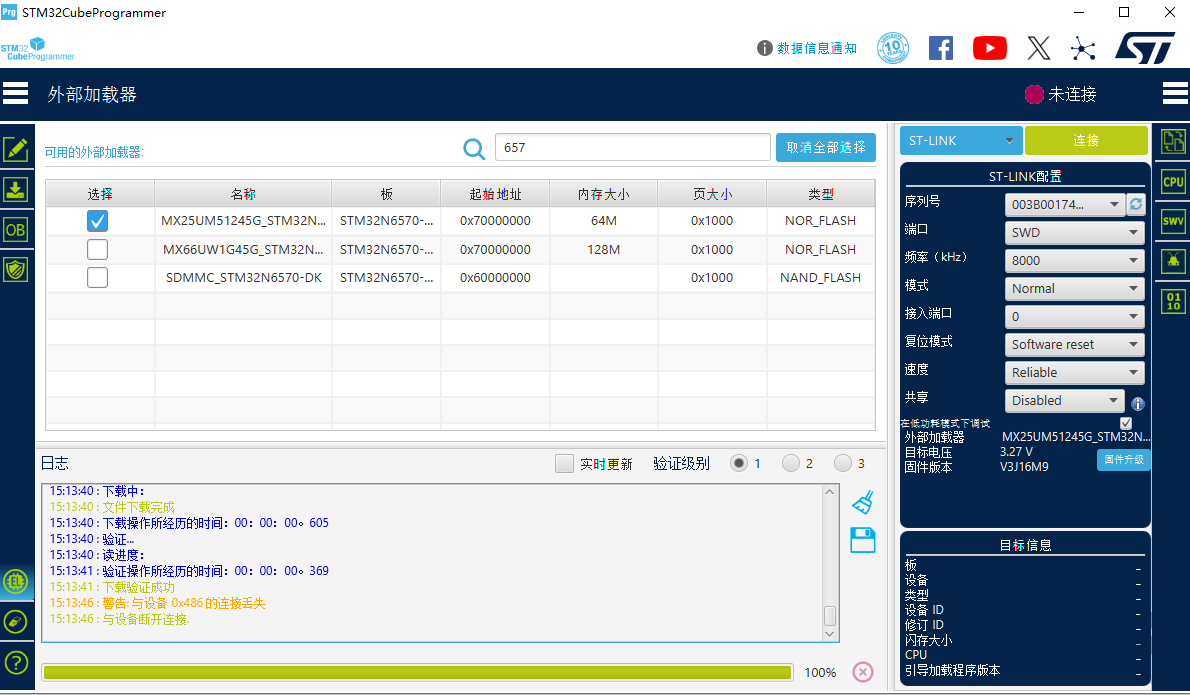Open the YouTube icon link

coord(990,49)
